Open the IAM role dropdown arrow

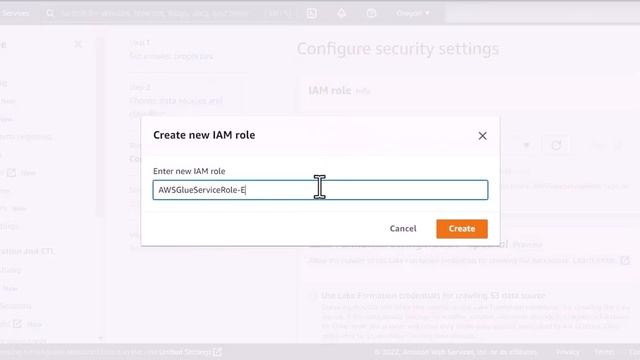[x=527, y=145]
